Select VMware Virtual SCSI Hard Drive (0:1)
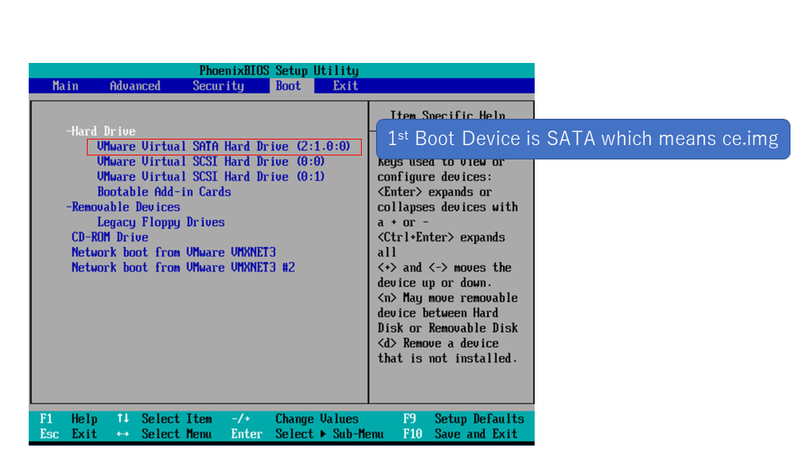Image resolution: width=800 pixels, height=456 pixels. [x=211, y=176]
